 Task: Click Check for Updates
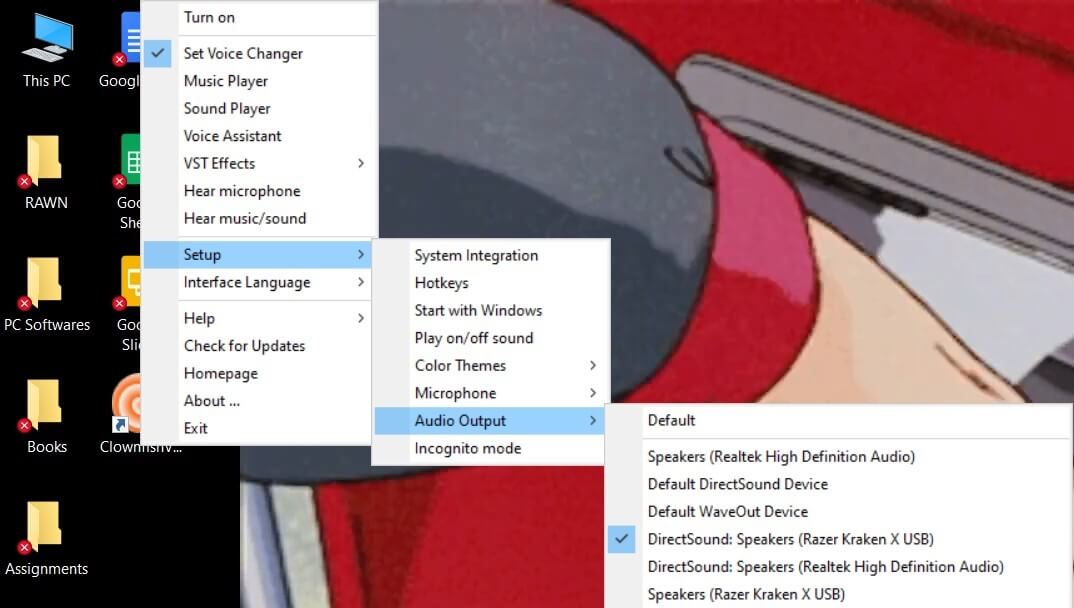coord(244,345)
